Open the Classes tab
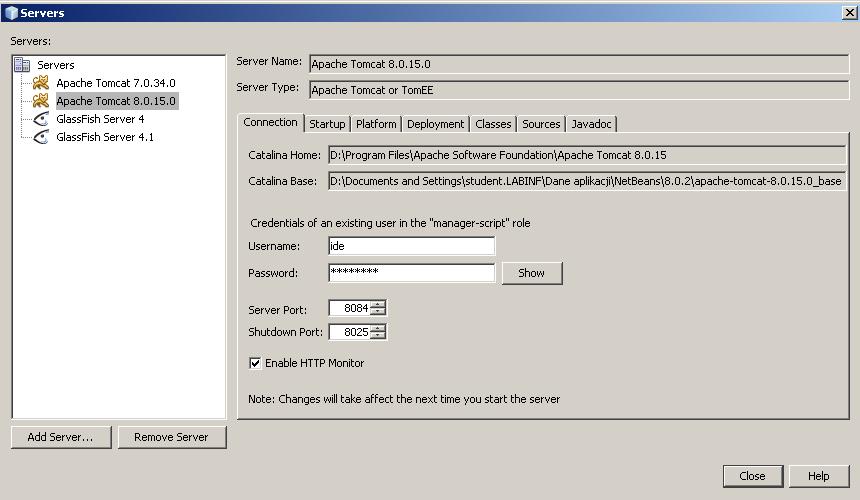The width and height of the screenshot is (860, 500). click(493, 124)
